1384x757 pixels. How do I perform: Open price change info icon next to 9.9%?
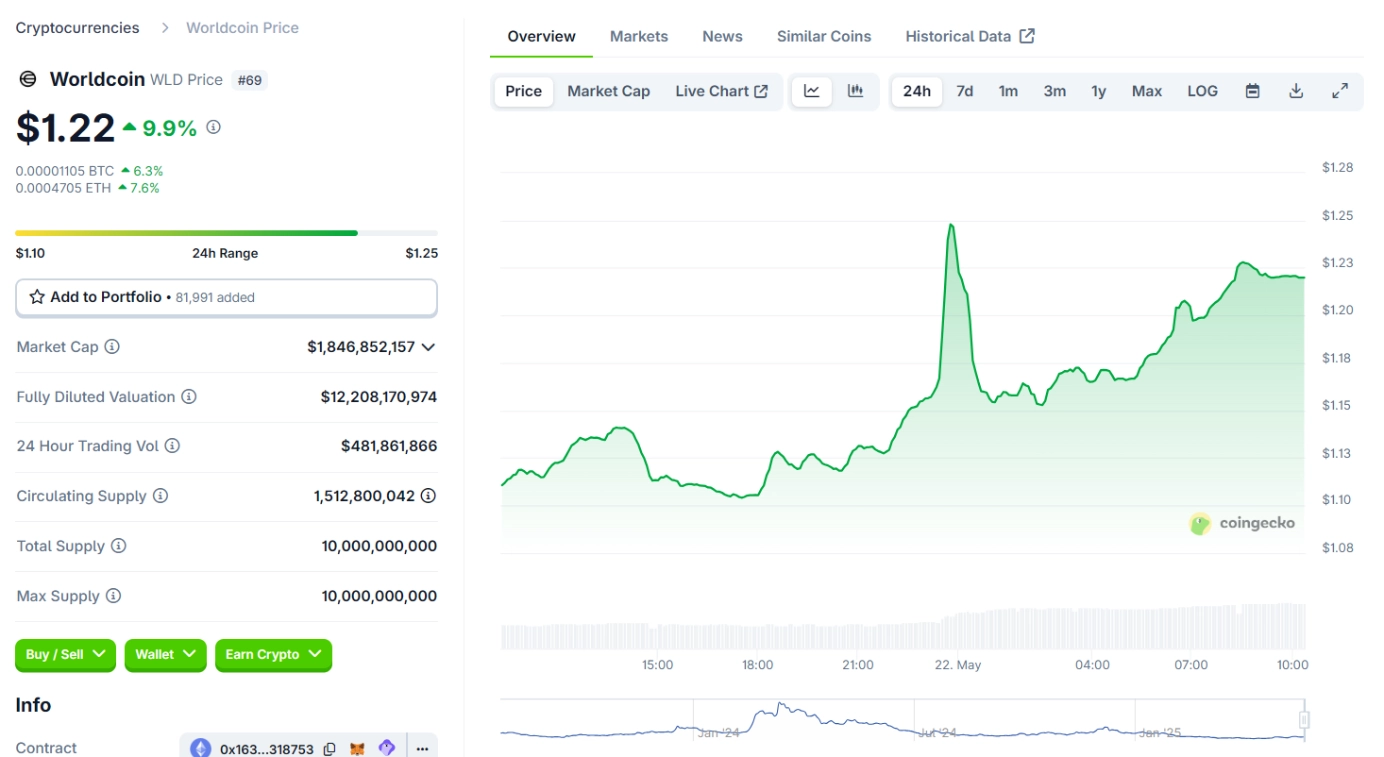coord(213,127)
